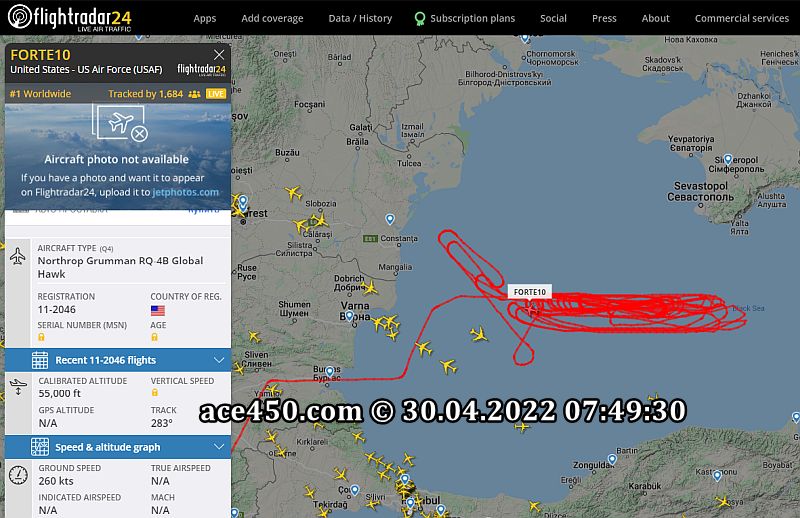Expand Speed & altitude graph chevron

(x=219, y=447)
